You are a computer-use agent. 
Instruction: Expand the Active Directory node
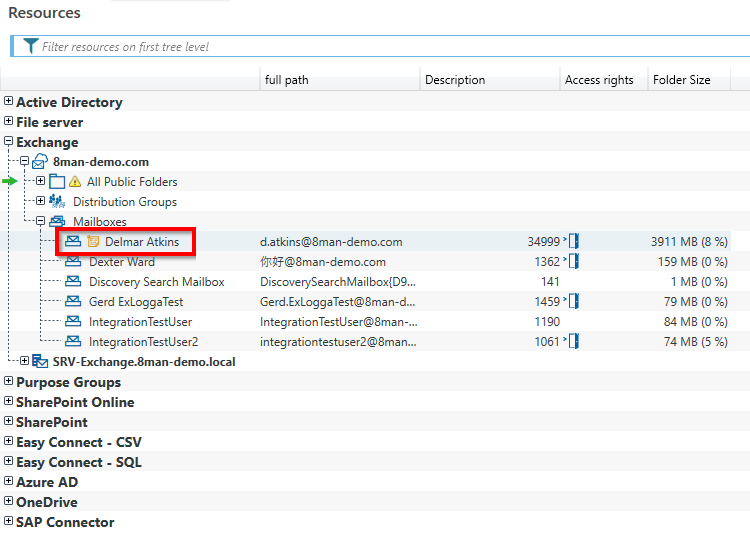pyautogui.click(x=9, y=102)
